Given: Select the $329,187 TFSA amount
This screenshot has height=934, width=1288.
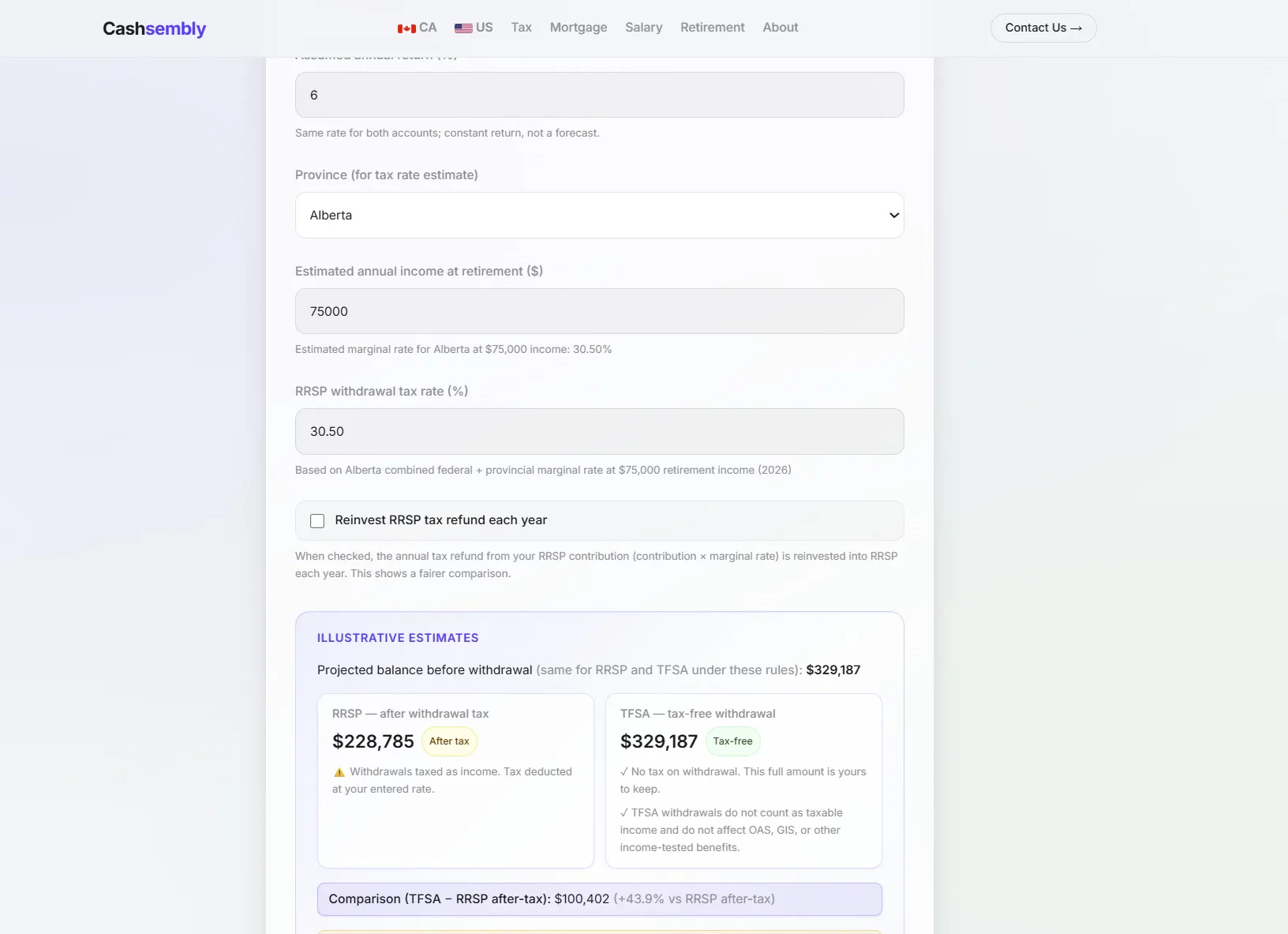Looking at the screenshot, I should pos(659,741).
